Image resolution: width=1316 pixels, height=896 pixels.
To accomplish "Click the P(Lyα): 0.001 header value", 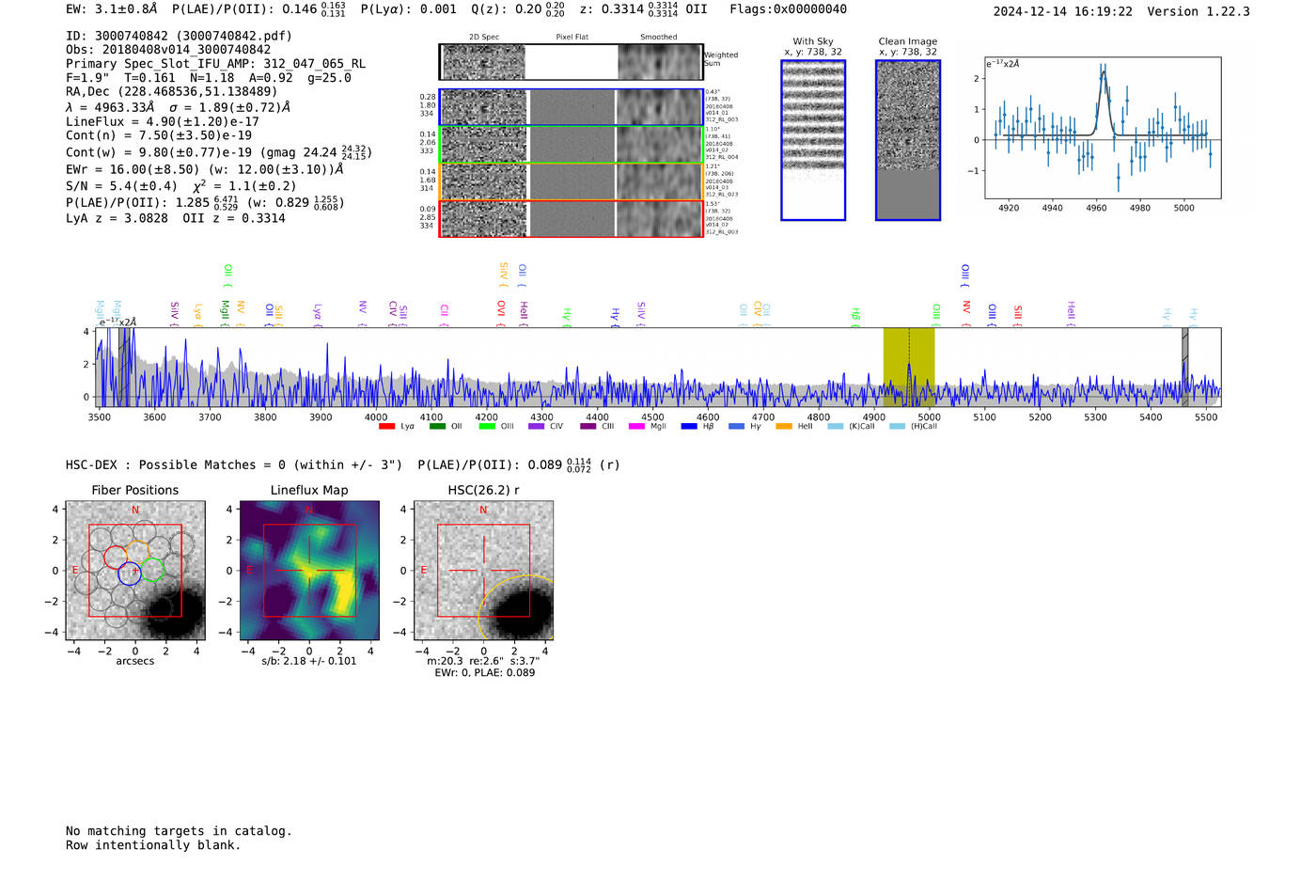I will (408, 9).
